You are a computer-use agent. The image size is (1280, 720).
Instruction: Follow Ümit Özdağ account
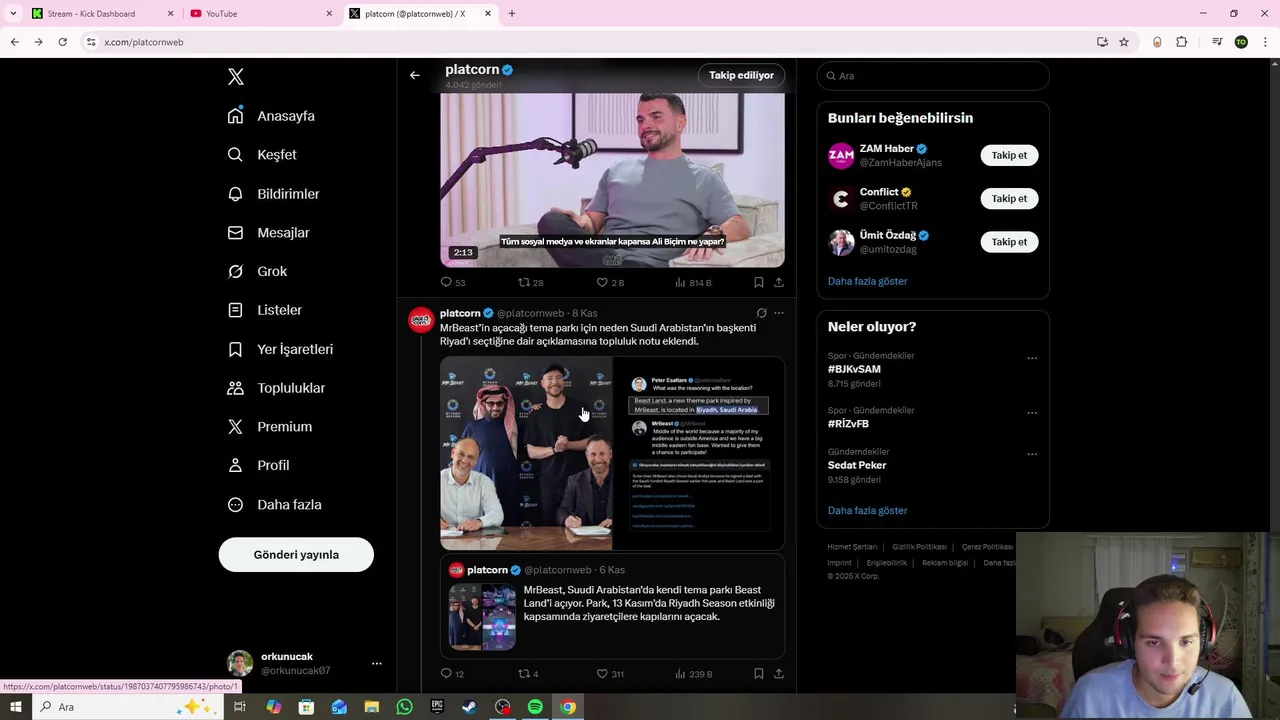(1009, 242)
